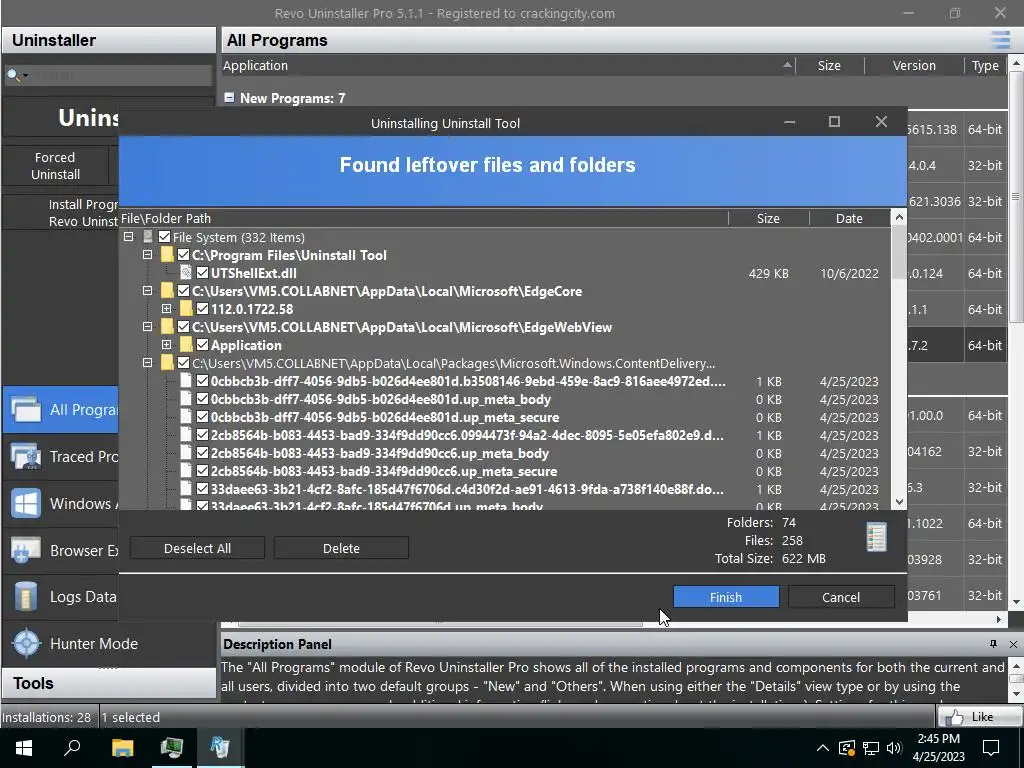1024x768 pixels.
Task: Open the volume control in system tray
Action: [x=894, y=748]
